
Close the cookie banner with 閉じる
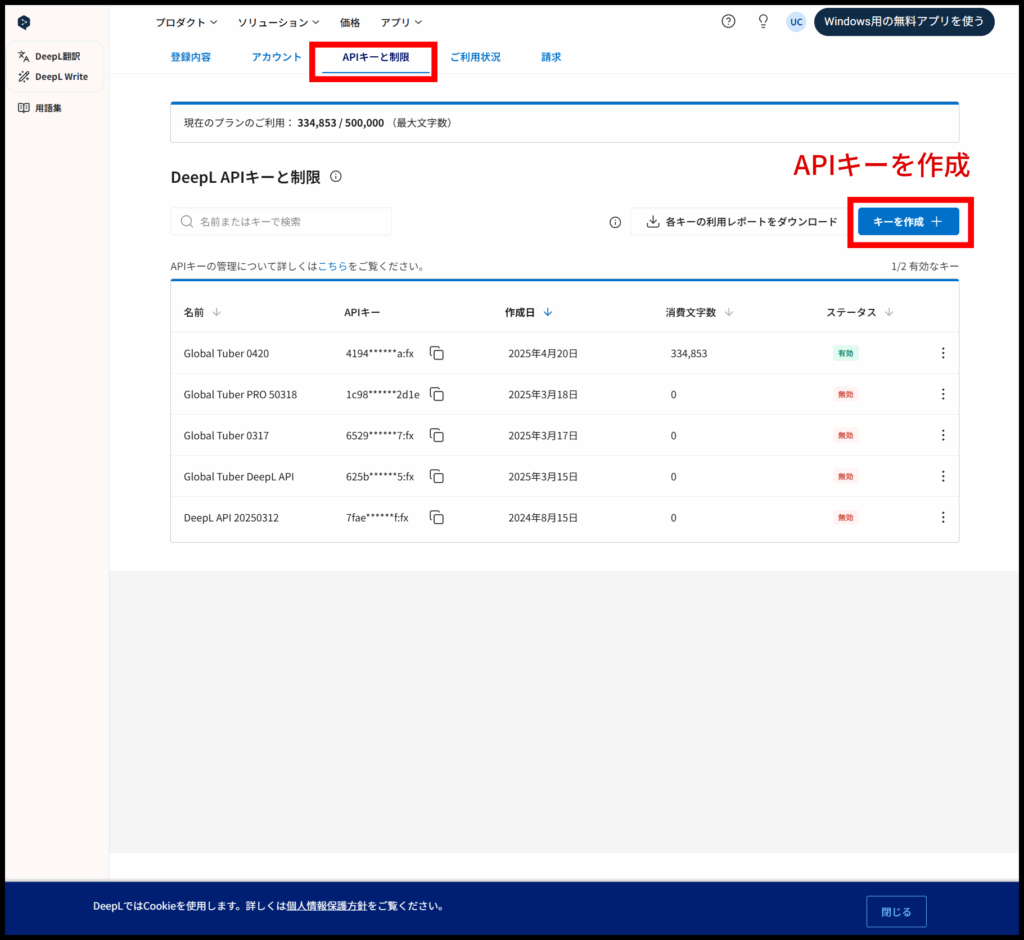coord(896,911)
